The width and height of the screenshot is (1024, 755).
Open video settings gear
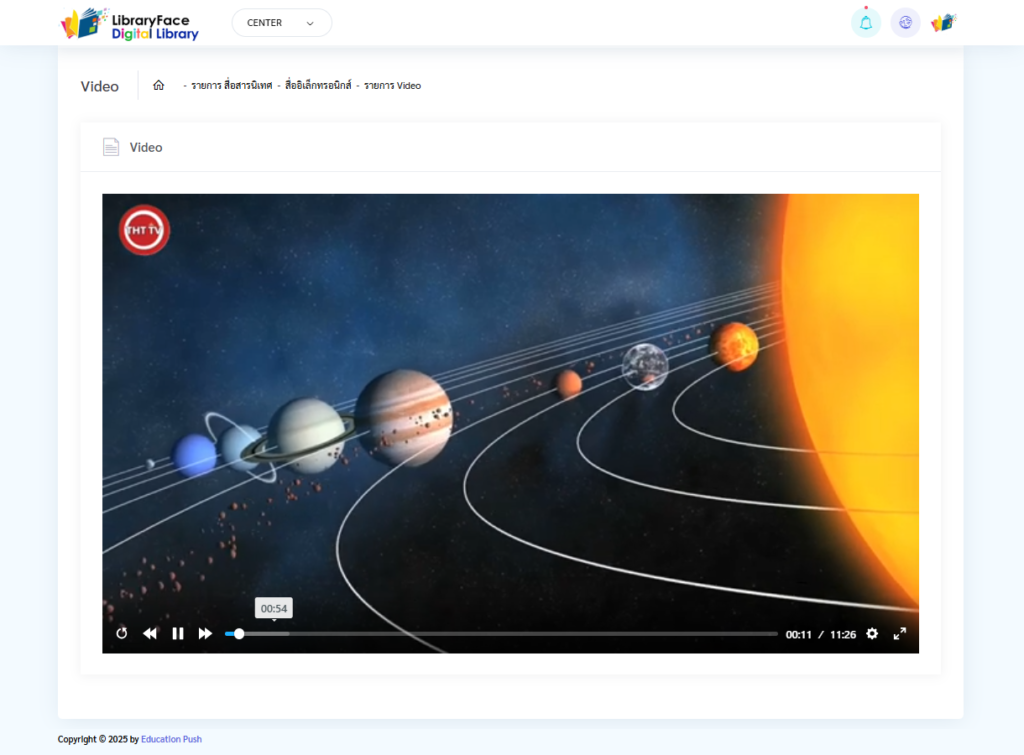pos(872,633)
